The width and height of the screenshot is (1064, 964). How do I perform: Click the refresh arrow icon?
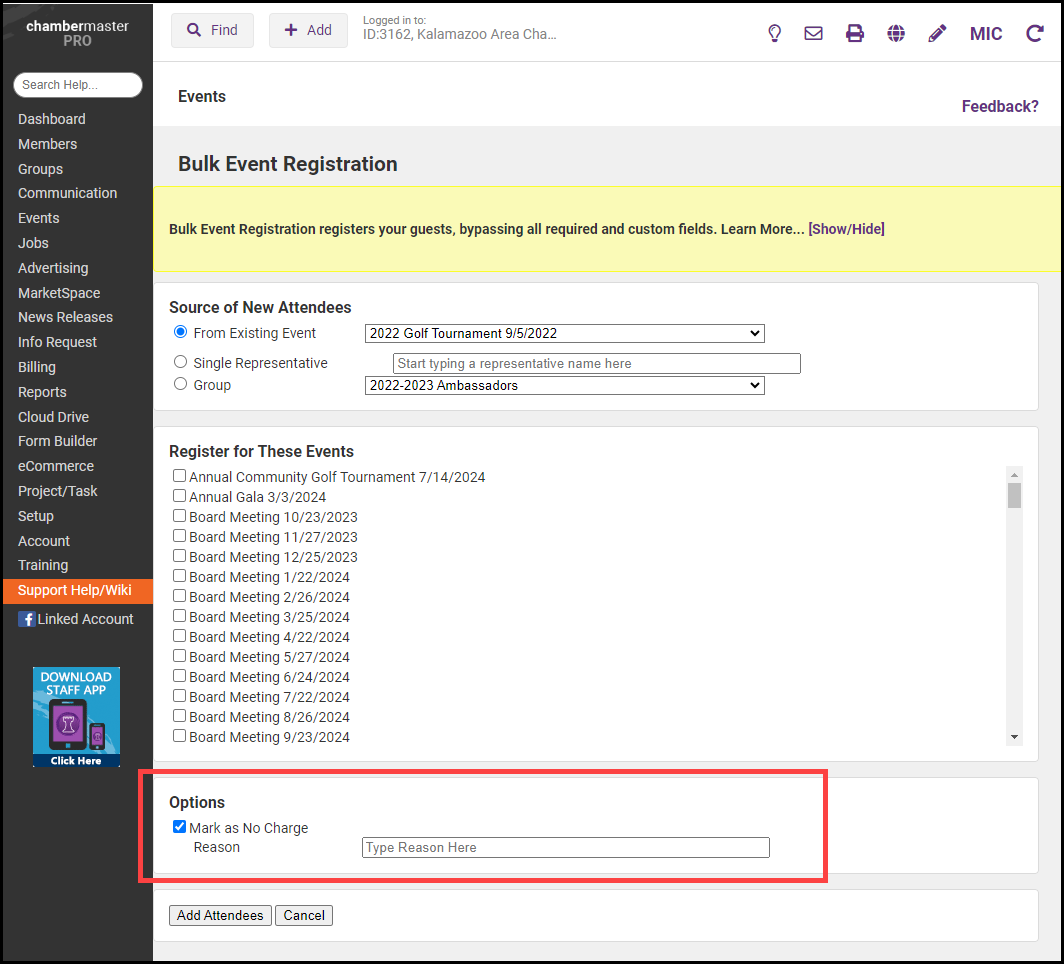1035,33
